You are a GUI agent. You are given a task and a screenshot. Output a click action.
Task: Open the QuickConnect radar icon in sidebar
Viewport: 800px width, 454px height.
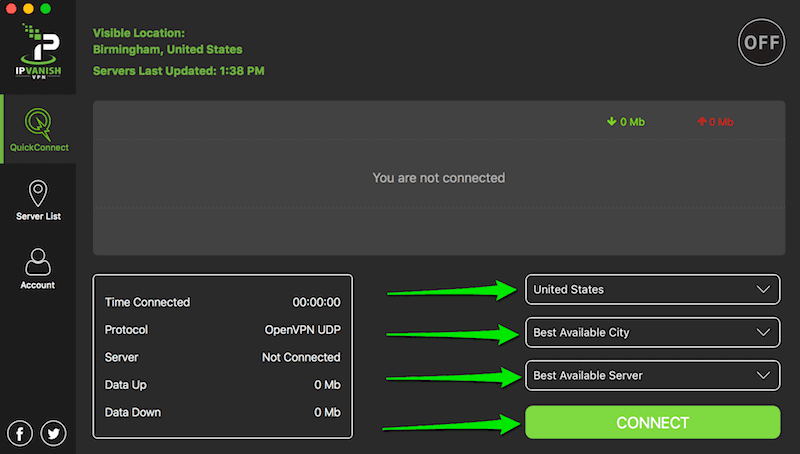point(37,125)
